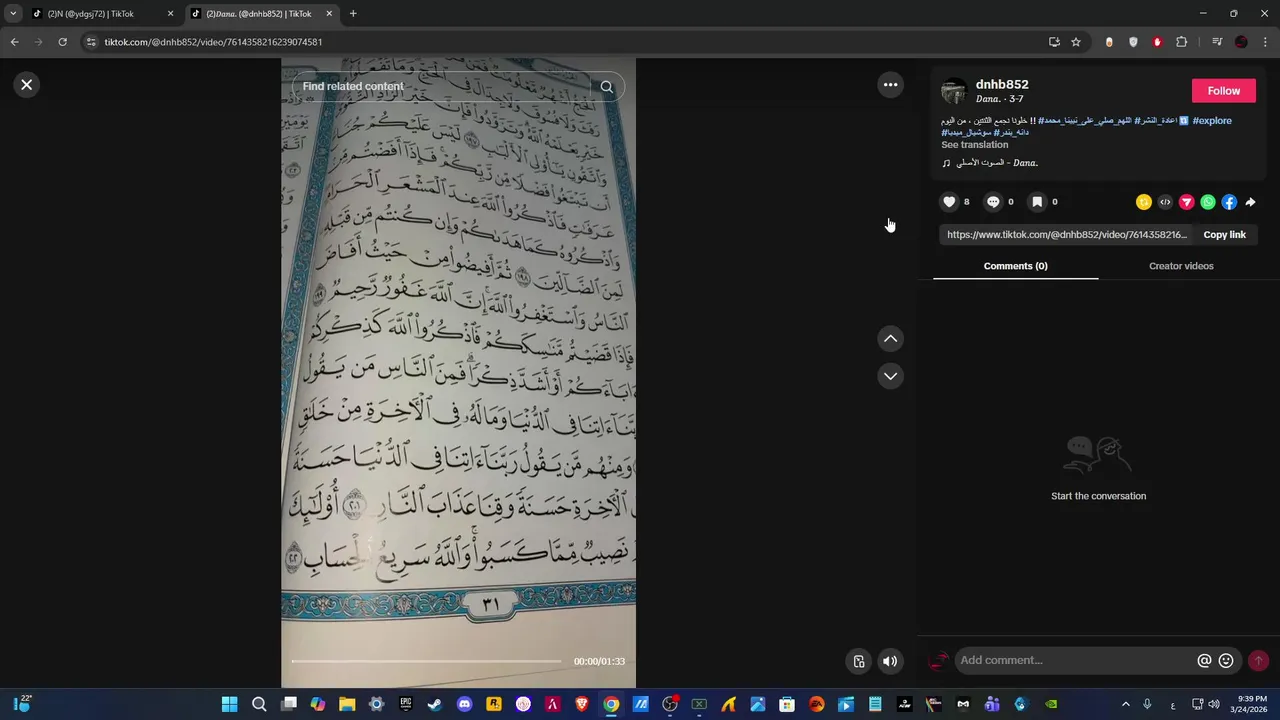Image resolution: width=1280 pixels, height=720 pixels.
Task: Open the original sound by Dana link
Action: coord(996,163)
